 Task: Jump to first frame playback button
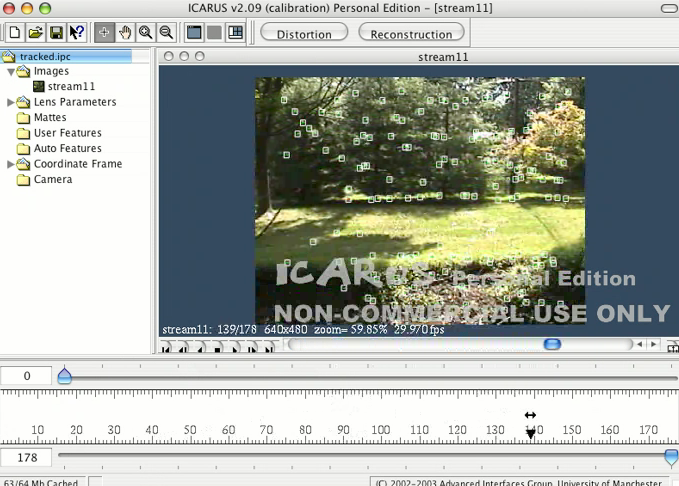point(166,348)
